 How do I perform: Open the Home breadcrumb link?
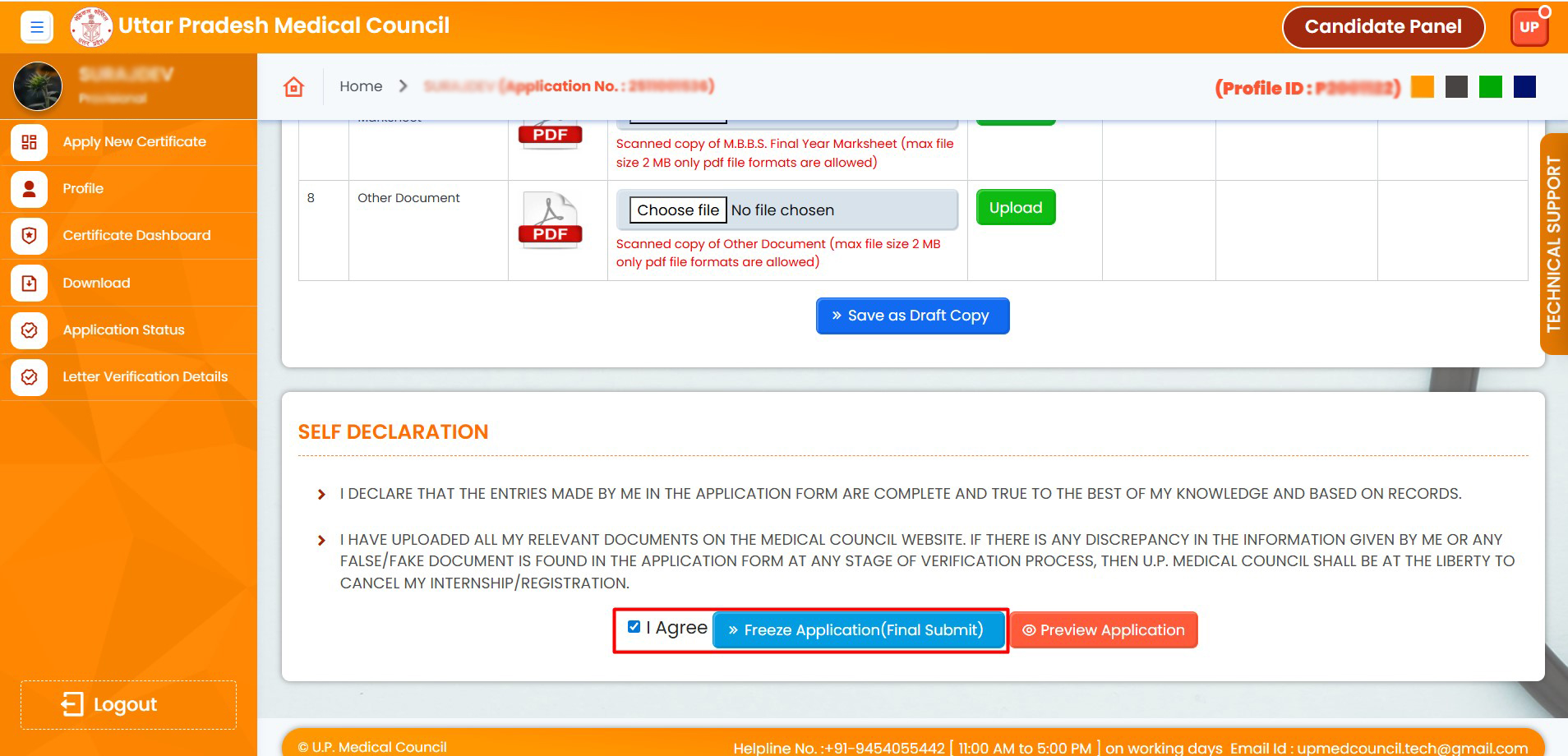tap(361, 86)
